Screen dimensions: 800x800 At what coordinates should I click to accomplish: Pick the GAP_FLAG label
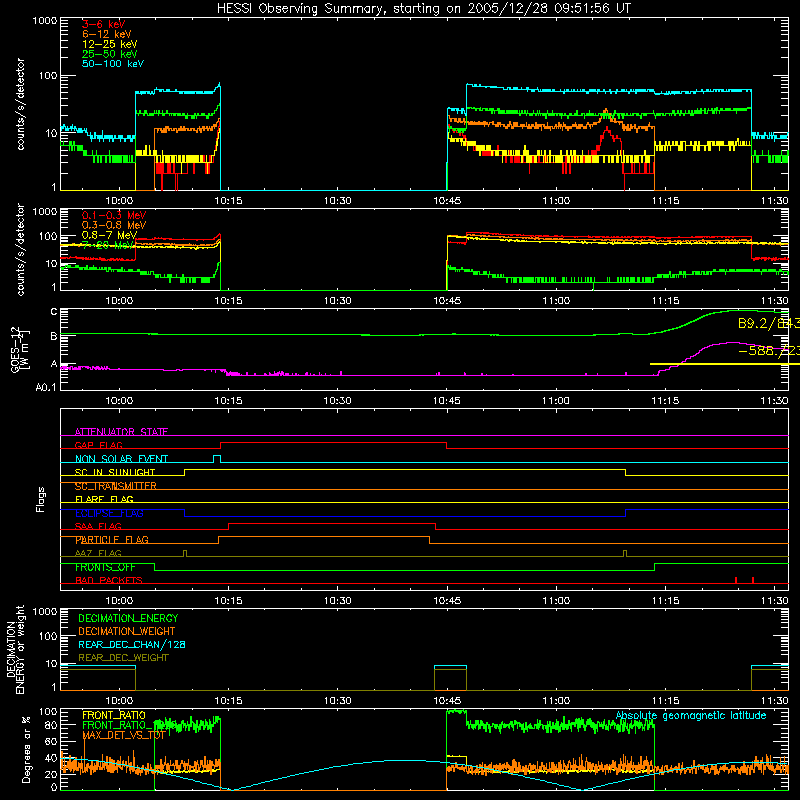[98, 445]
